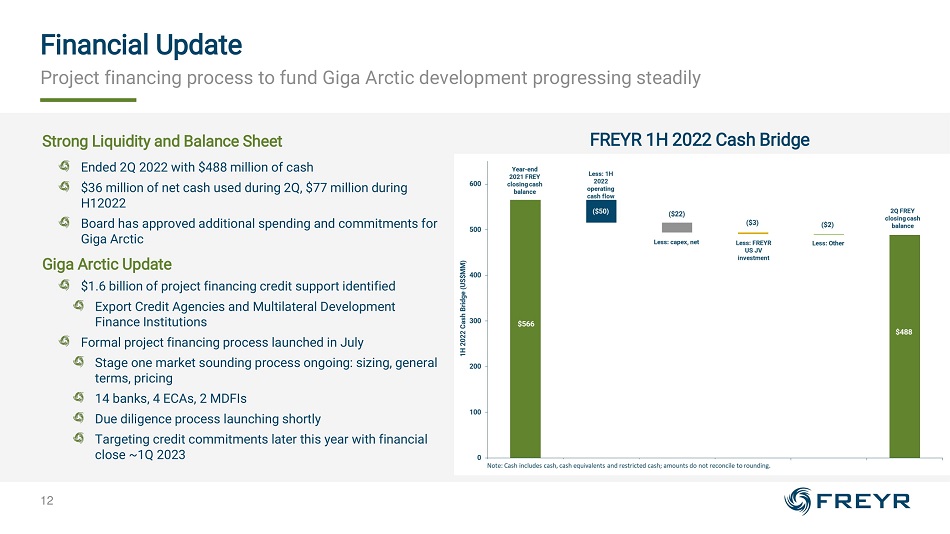This screenshot has height=534, width=950.
Task: Click bullet icon beside 'Due diligence process'
Action: click(80, 419)
